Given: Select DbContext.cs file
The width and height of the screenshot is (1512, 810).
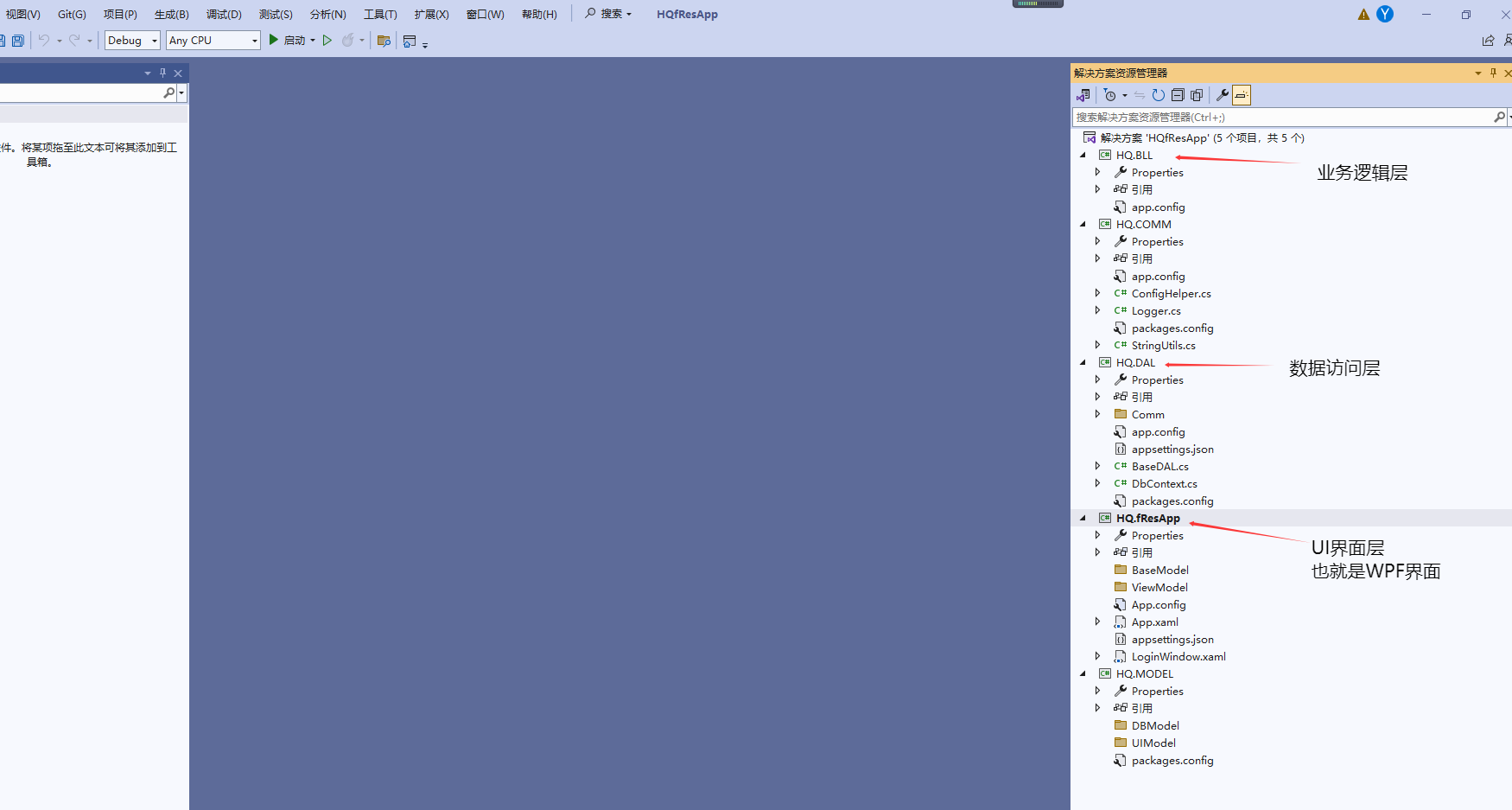Looking at the screenshot, I should 1164,484.
